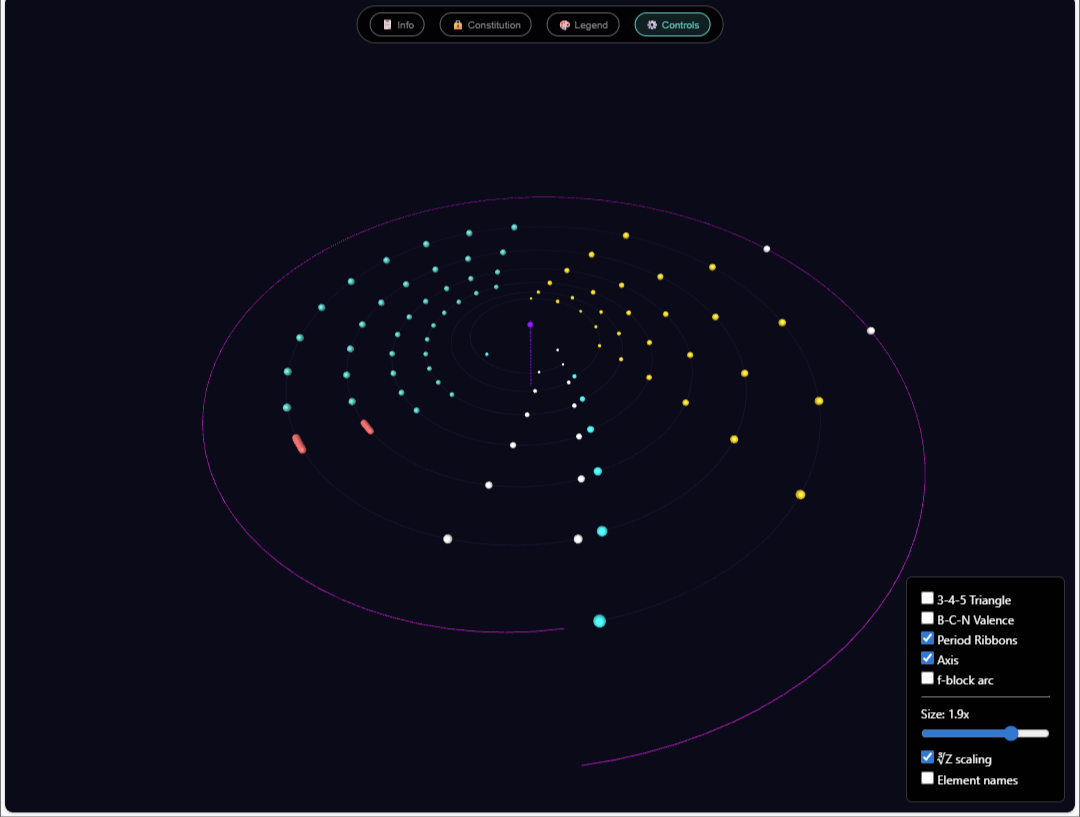The height and width of the screenshot is (817, 1080).
Task: Select the purple sphere atop the axis
Action: pyautogui.click(x=530, y=325)
